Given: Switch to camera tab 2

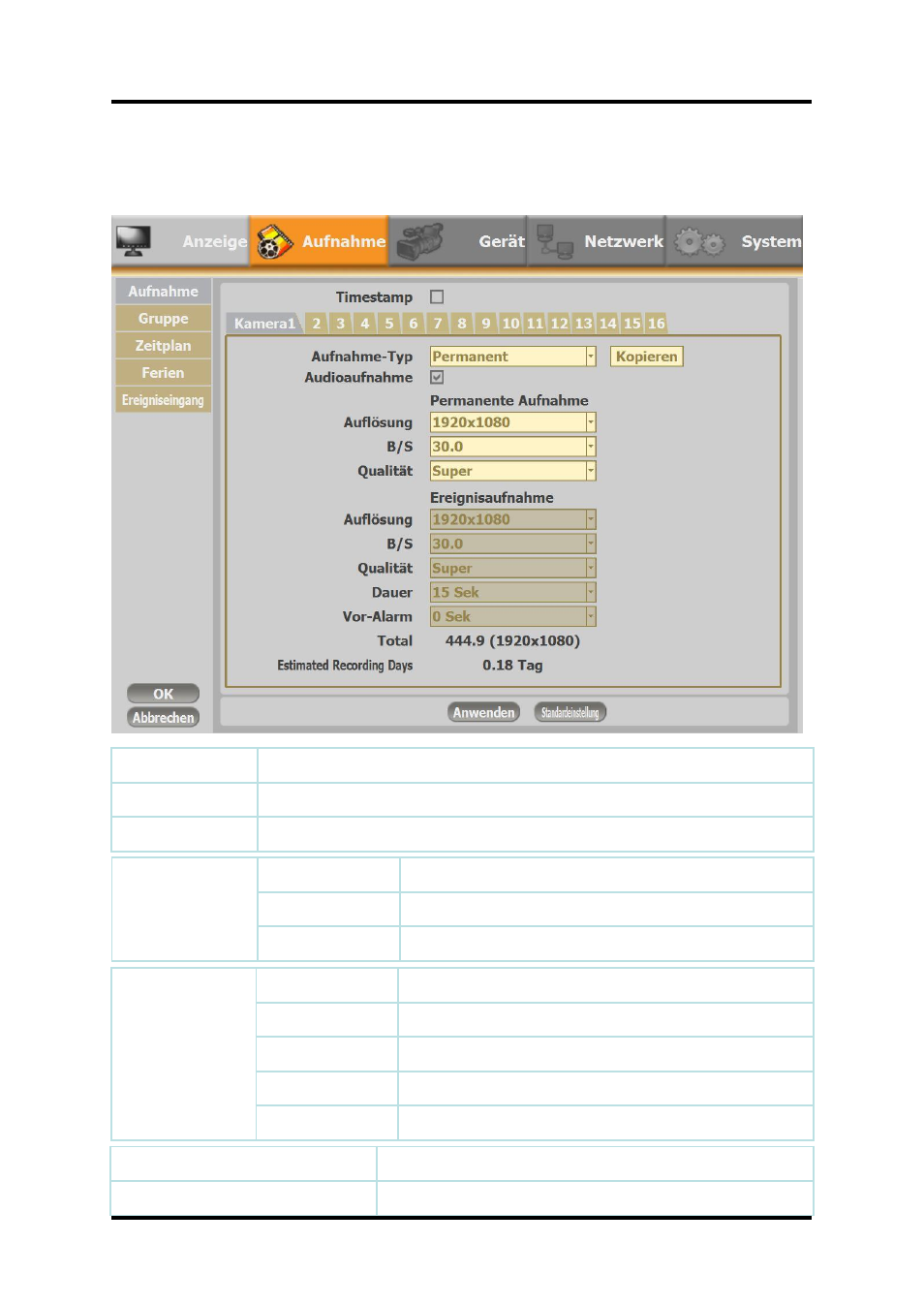Looking at the screenshot, I should point(316,324).
